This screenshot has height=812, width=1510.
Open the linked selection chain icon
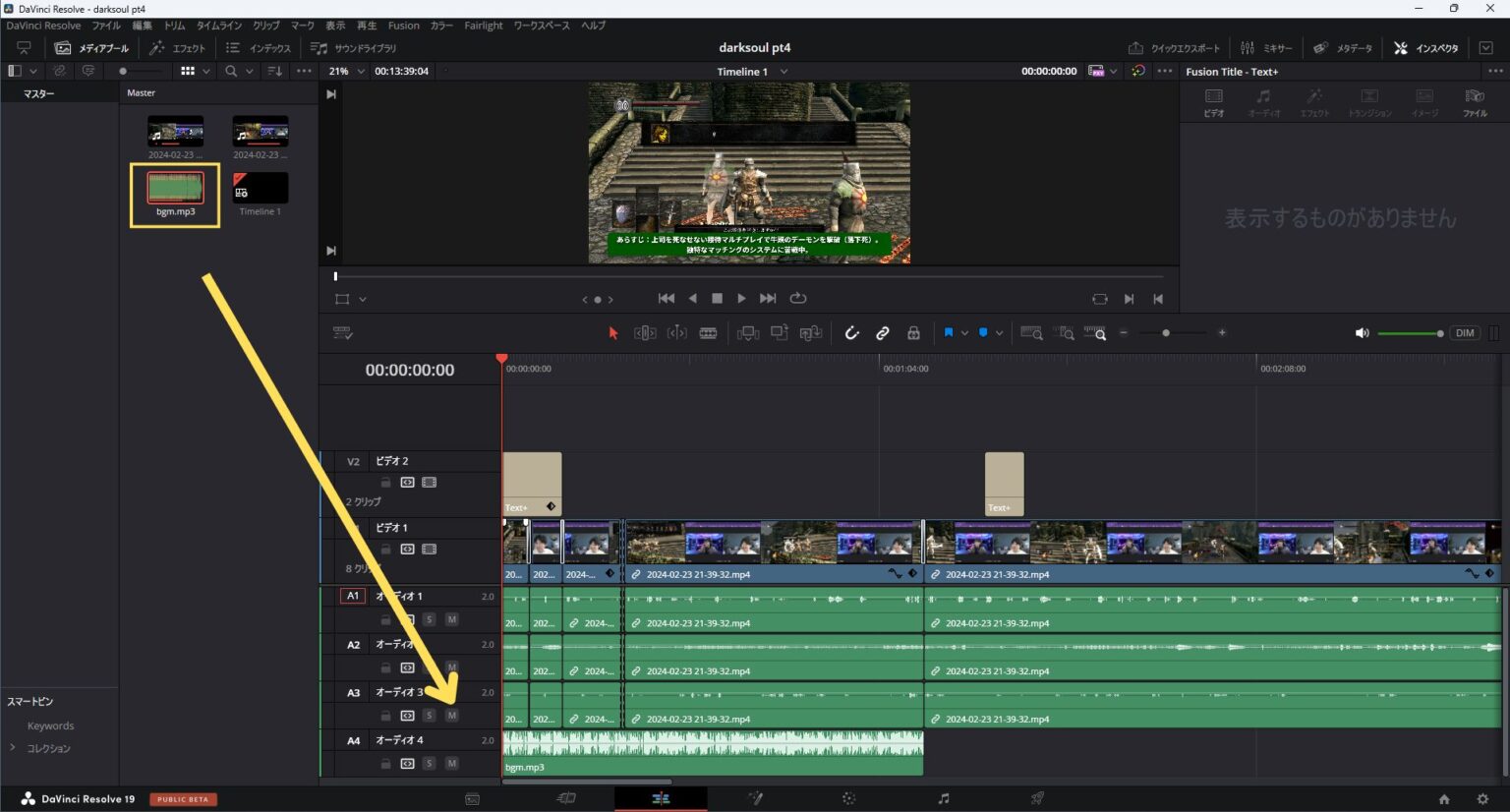(x=882, y=332)
